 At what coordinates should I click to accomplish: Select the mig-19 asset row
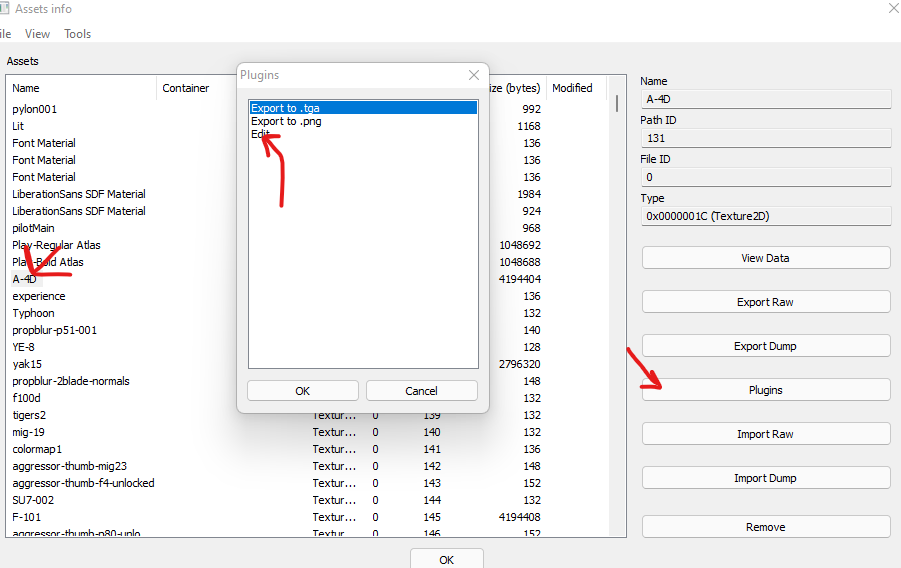[x=28, y=432]
